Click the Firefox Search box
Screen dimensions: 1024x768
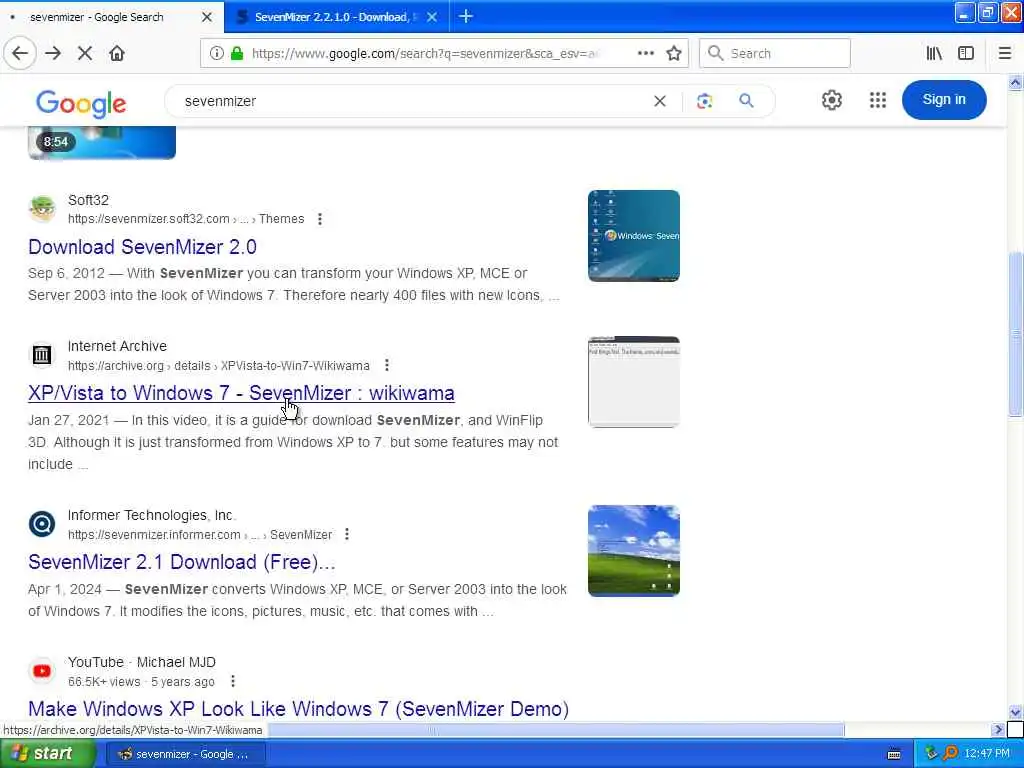point(775,53)
